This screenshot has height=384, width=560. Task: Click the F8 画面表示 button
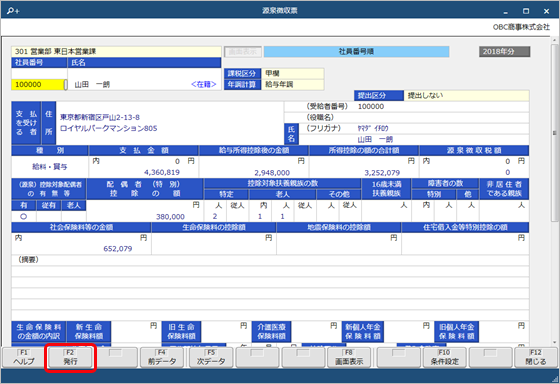click(349, 357)
